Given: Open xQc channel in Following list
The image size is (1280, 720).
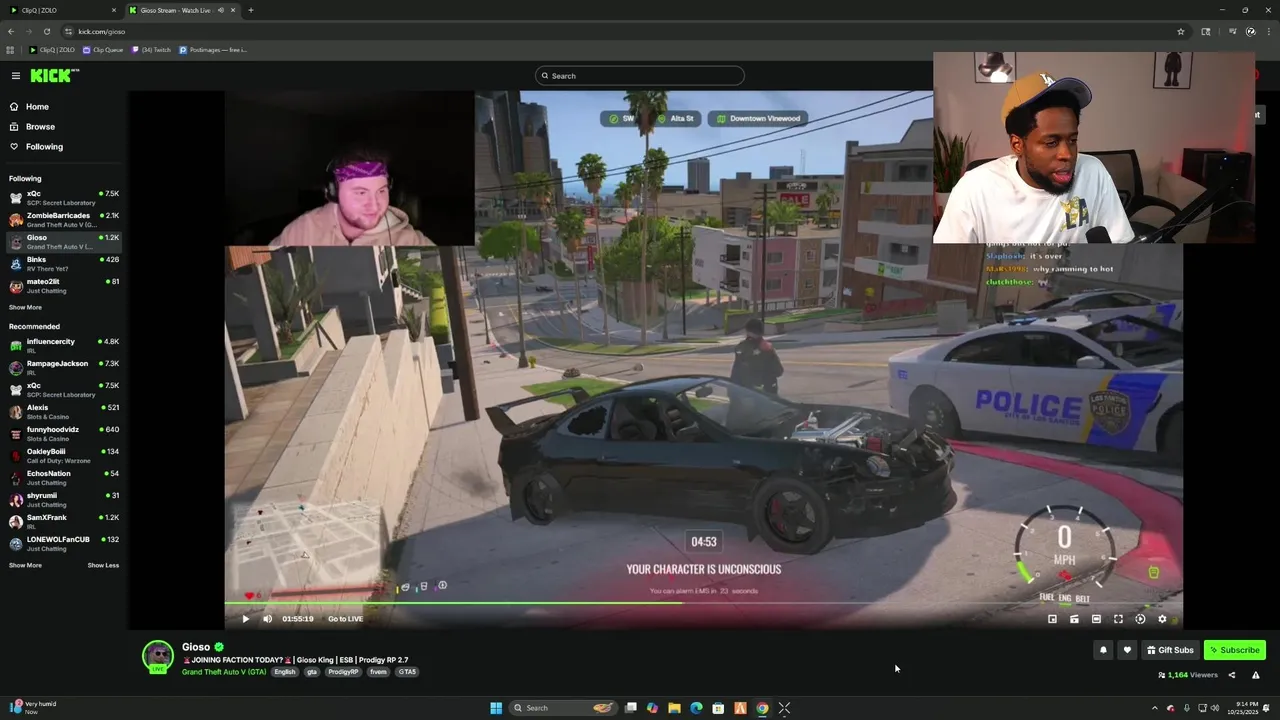Looking at the screenshot, I should (x=64, y=198).
